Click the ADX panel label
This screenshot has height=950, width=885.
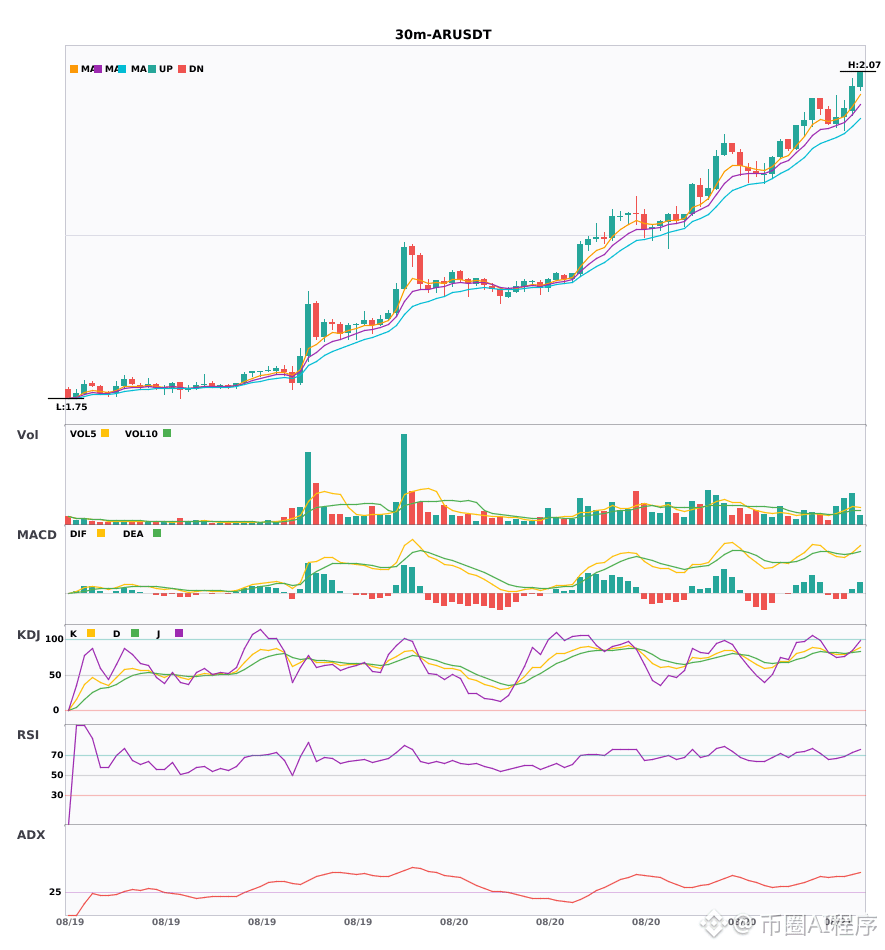31,835
